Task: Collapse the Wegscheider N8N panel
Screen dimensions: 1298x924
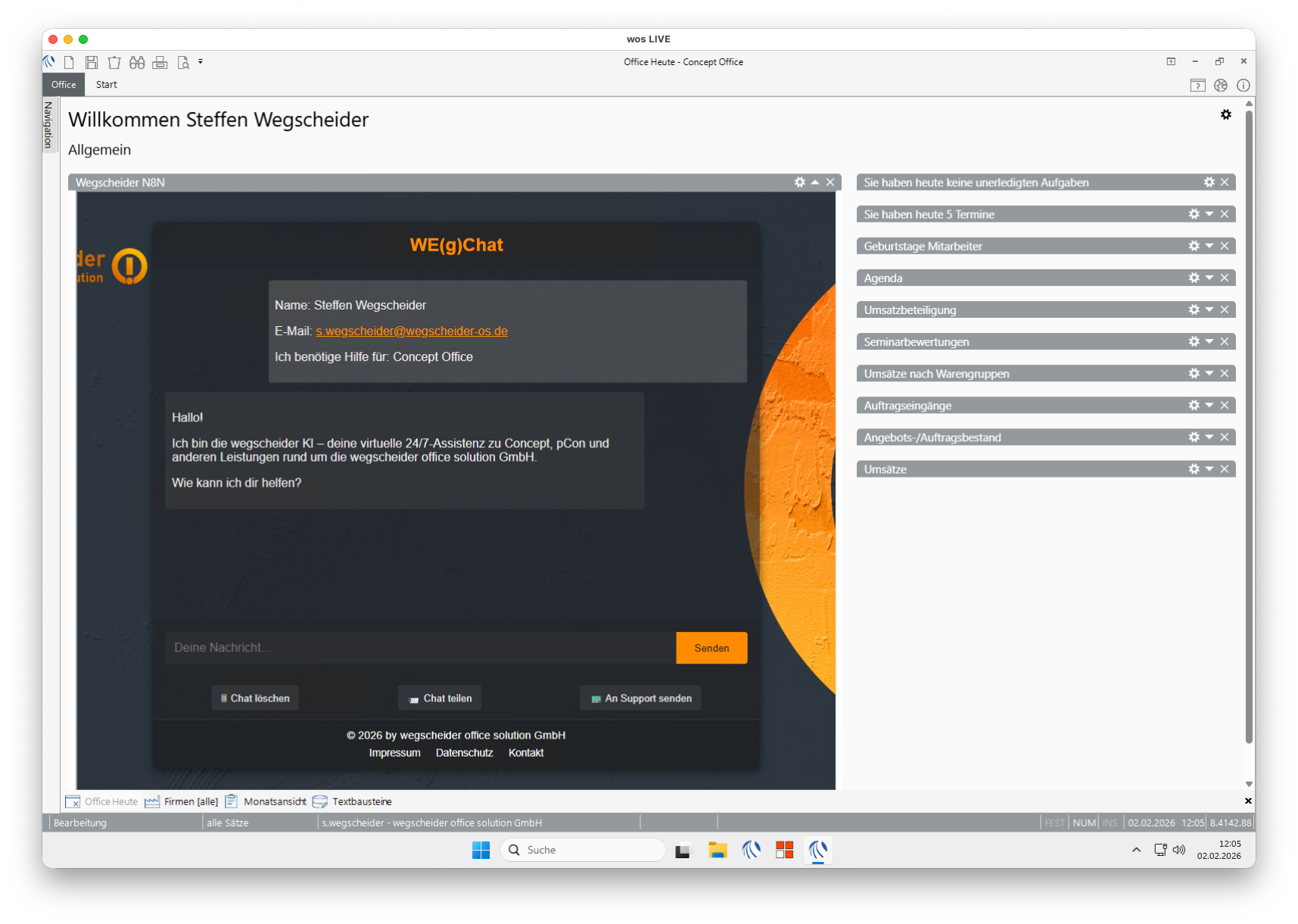Action: [x=815, y=182]
